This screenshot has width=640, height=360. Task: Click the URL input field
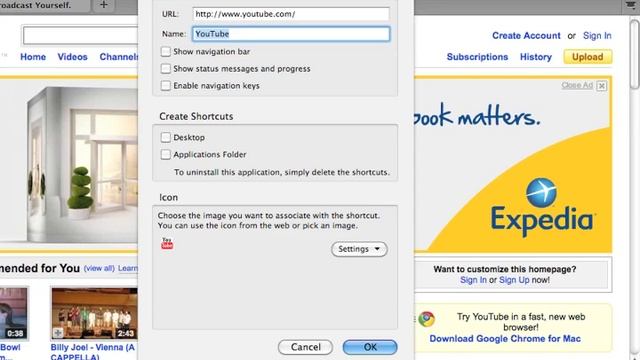click(x=291, y=14)
